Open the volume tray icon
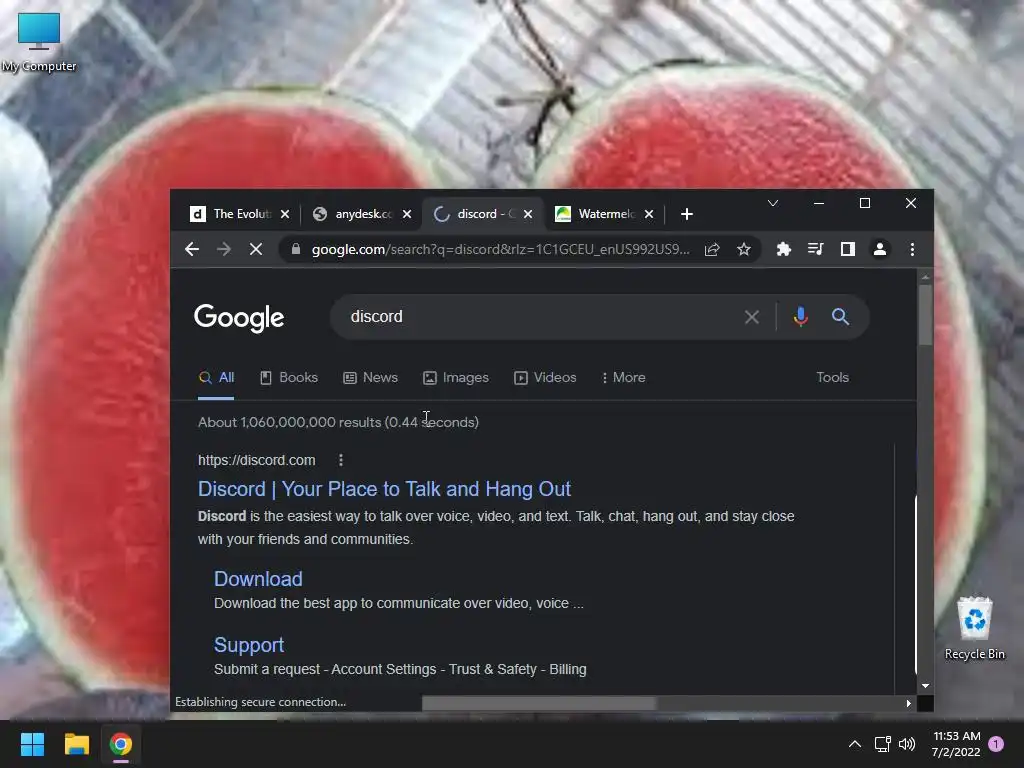 pos(906,744)
